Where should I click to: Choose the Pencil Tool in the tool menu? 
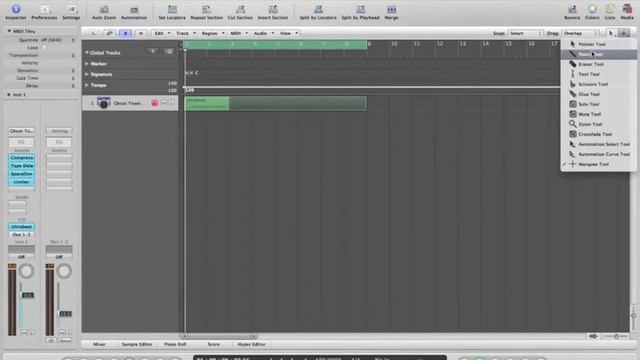(598, 54)
